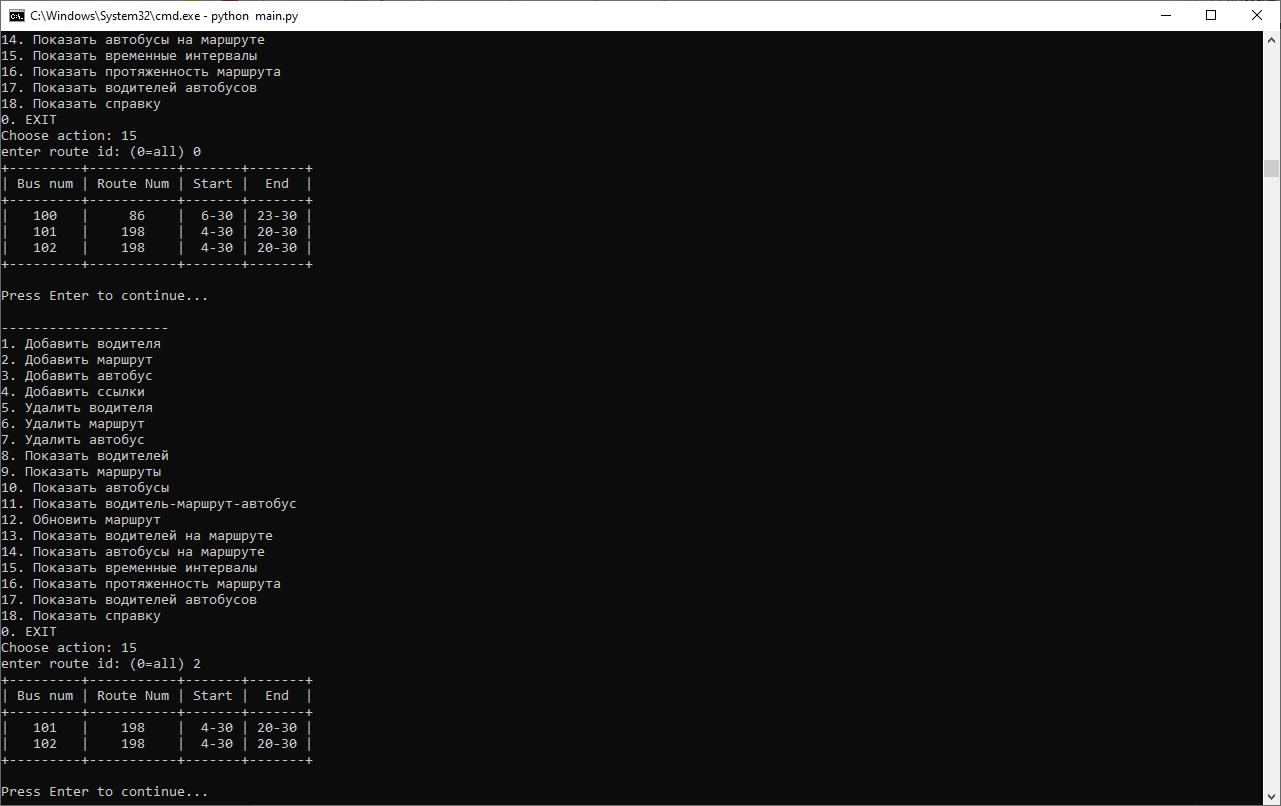The width and height of the screenshot is (1281, 806).
Task: Click menu line '3. Добавить автобус'
Action: pos(77,376)
